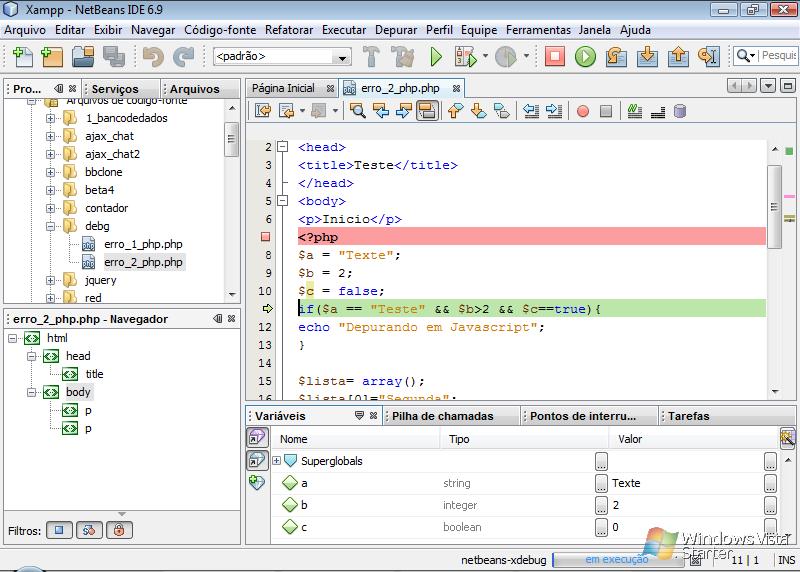This screenshot has height=572, width=800.
Task: Expand the bbclone folder
Action: (50, 172)
